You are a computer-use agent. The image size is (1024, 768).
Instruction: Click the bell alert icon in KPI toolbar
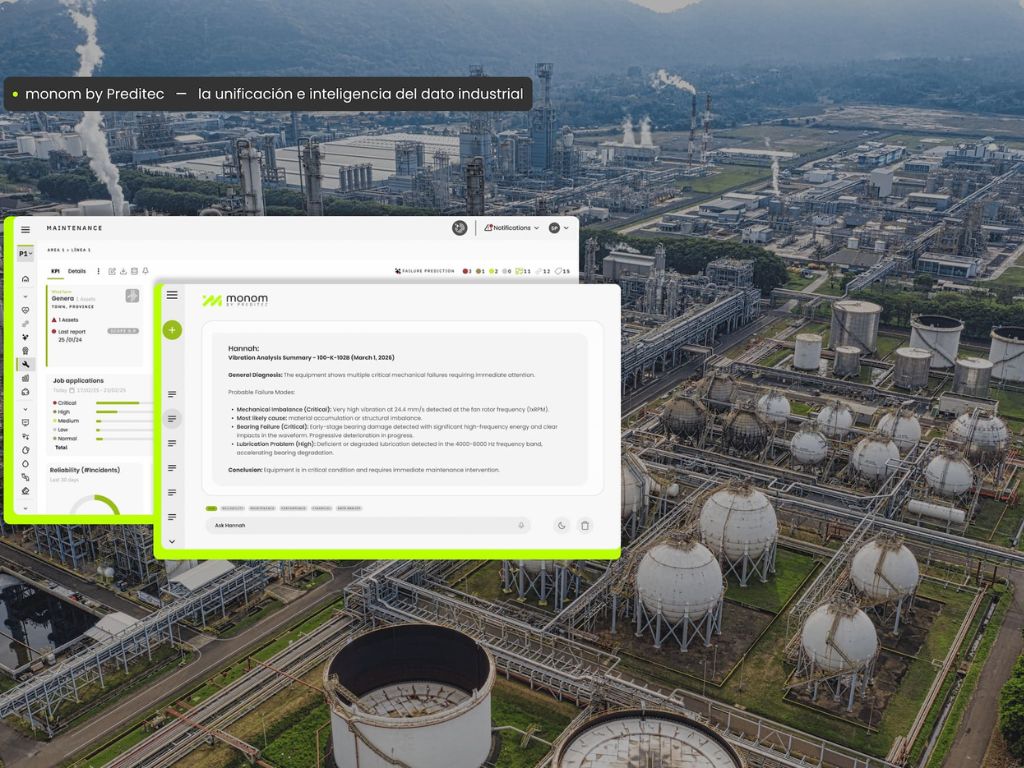[x=145, y=271]
